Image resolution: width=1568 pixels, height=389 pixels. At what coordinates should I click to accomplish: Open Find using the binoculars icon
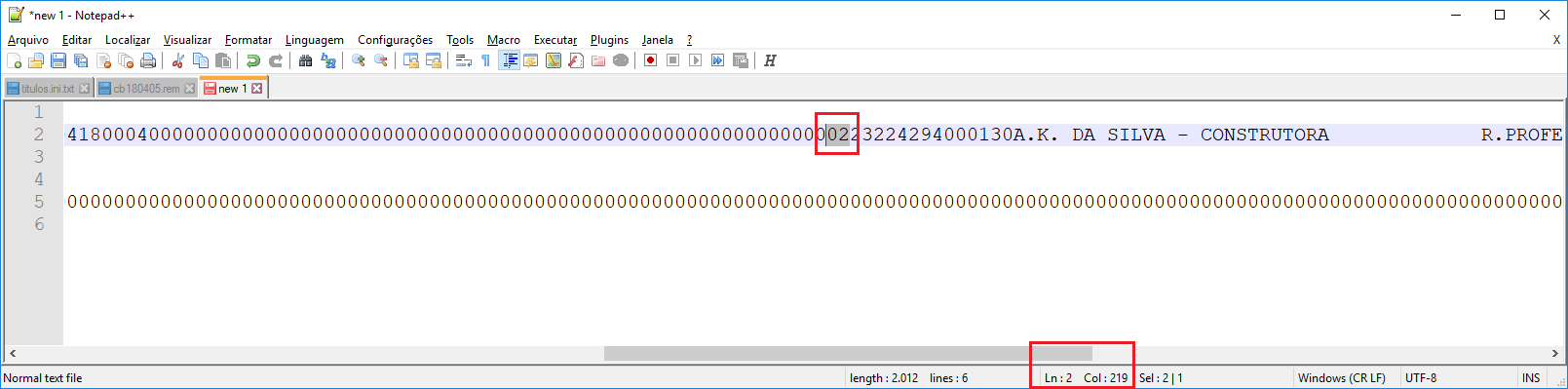pyautogui.click(x=306, y=60)
